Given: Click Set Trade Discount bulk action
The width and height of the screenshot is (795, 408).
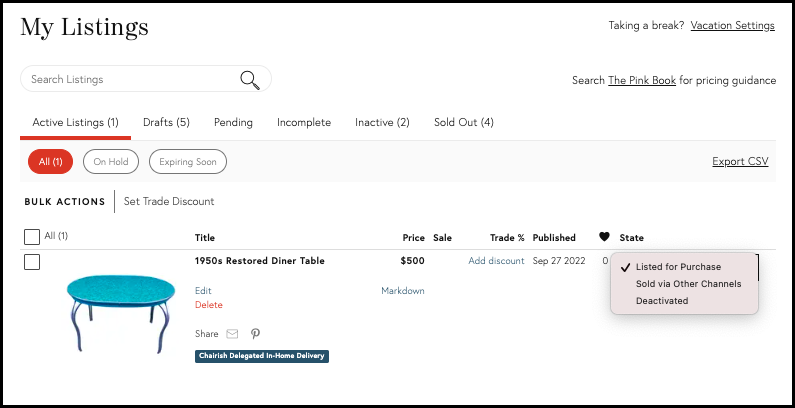Looking at the screenshot, I should click(x=169, y=201).
